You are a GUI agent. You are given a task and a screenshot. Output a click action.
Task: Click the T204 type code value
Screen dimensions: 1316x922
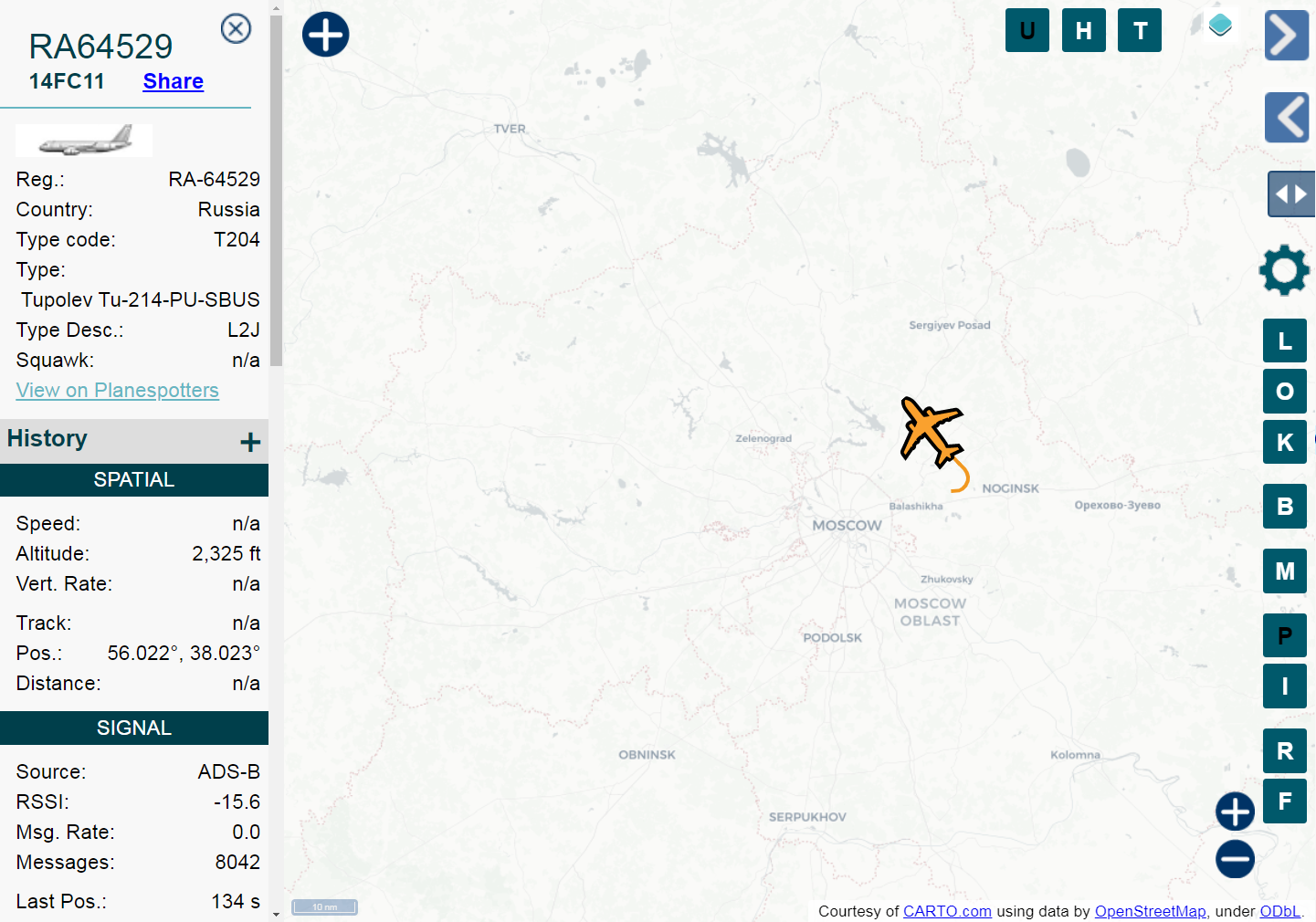237,239
